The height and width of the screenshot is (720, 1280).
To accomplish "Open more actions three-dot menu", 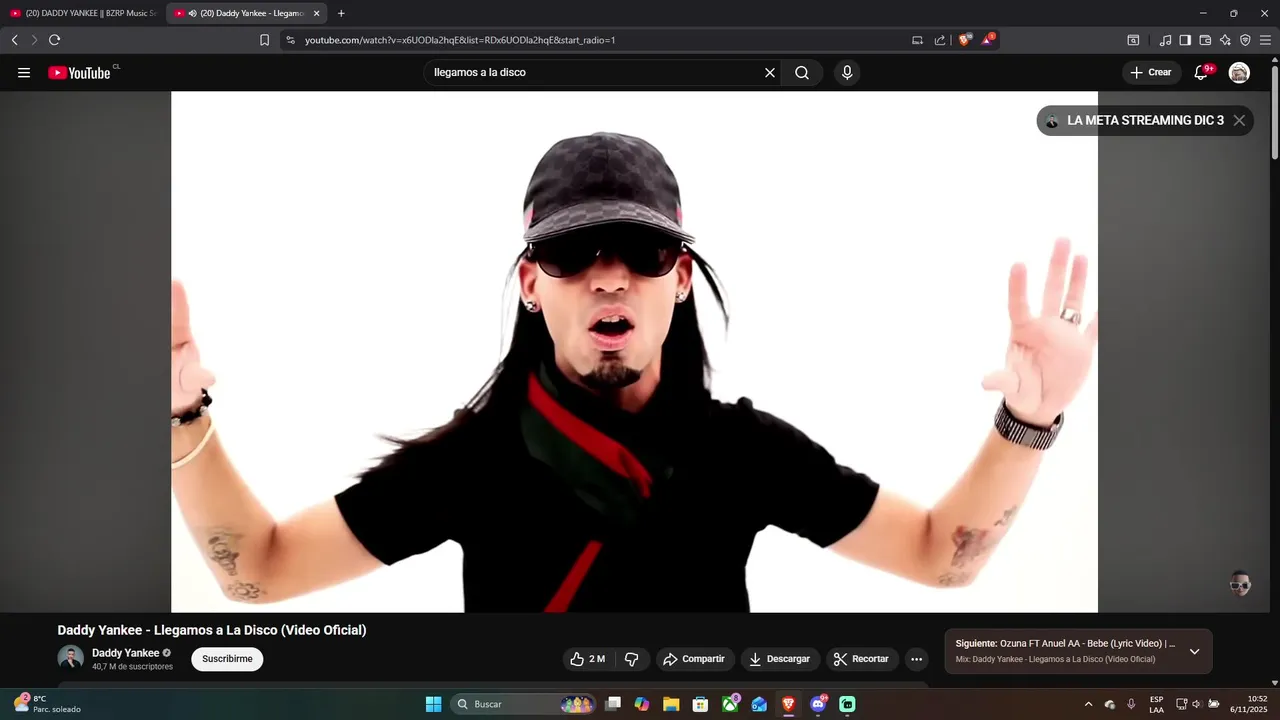I will pos(916,659).
